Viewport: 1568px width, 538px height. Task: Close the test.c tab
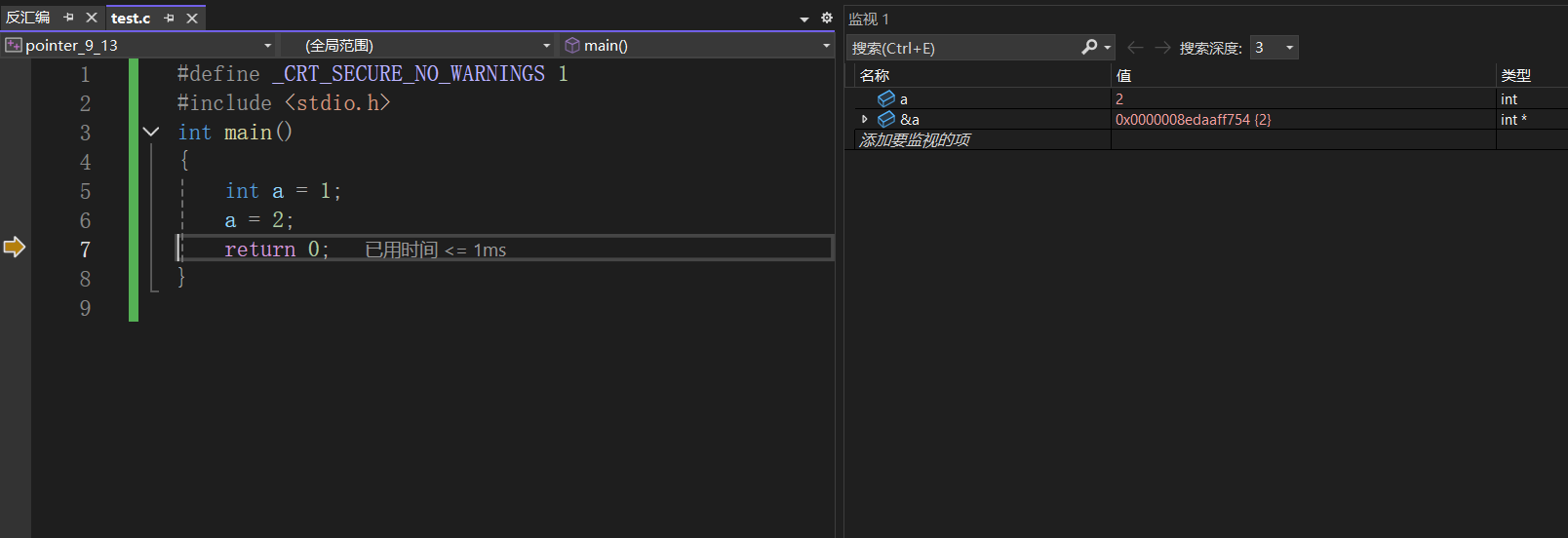(x=192, y=18)
